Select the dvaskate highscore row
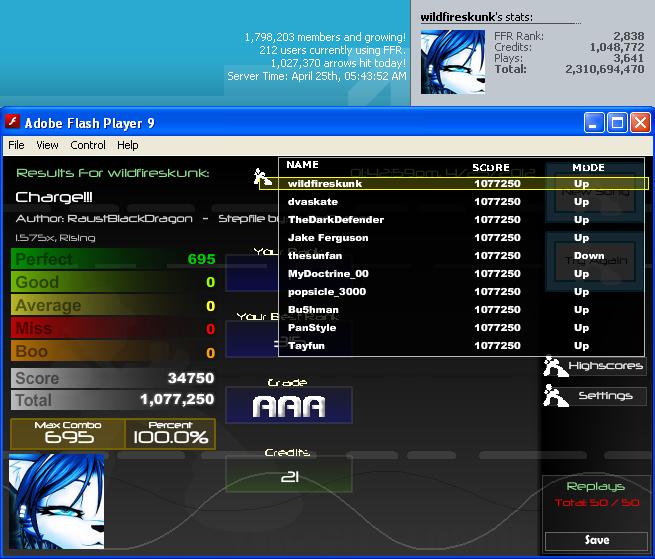 (x=462, y=202)
